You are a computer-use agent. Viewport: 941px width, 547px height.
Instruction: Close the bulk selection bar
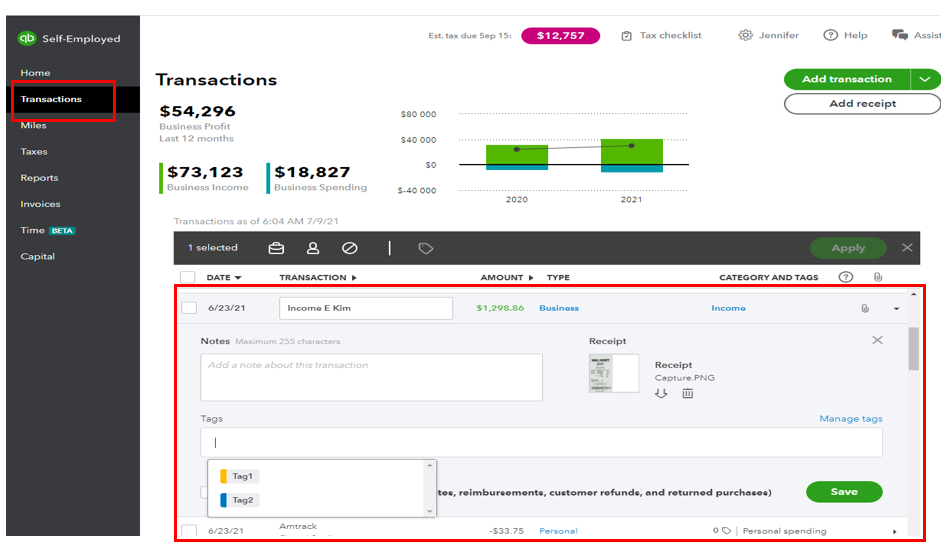[x=907, y=247]
